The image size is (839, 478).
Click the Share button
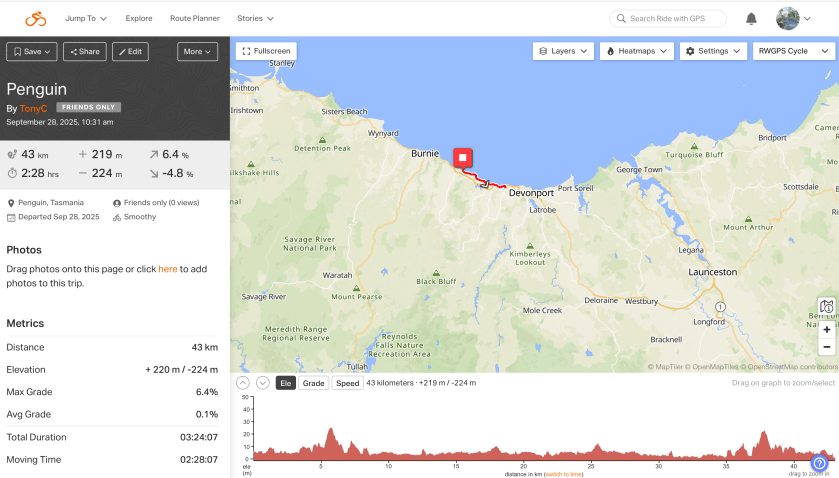(x=84, y=51)
